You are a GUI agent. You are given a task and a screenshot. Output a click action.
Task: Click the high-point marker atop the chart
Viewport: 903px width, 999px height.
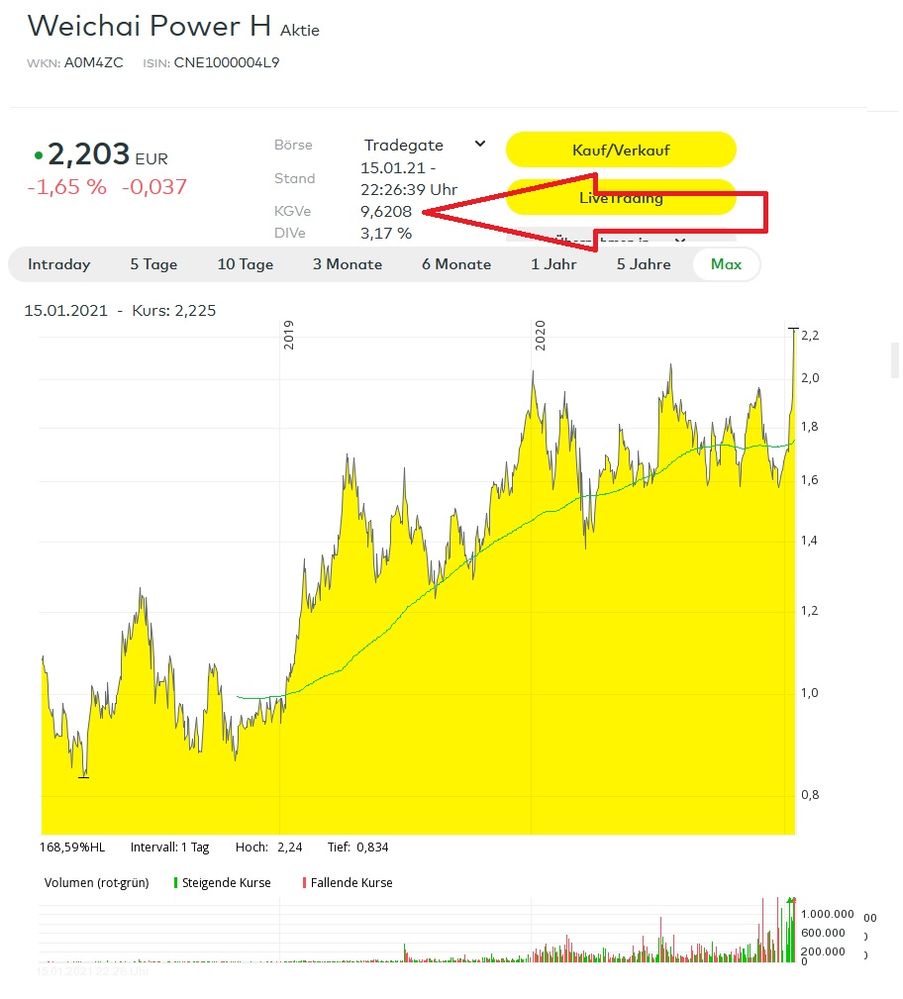[x=794, y=328]
